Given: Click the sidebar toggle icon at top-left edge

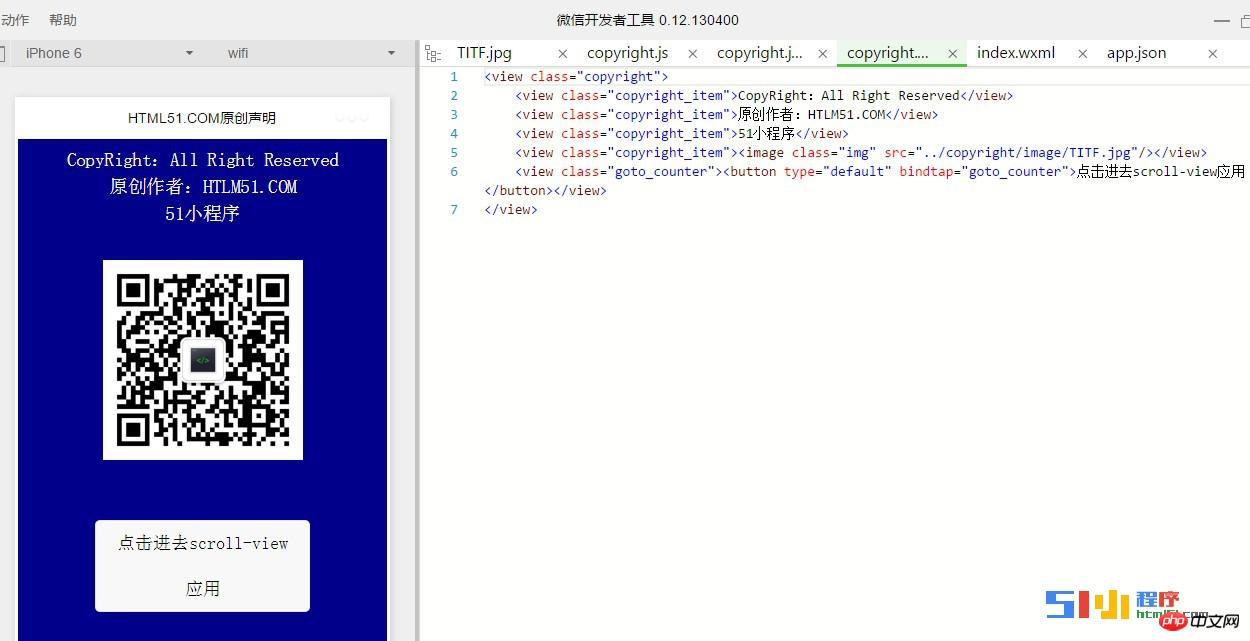Looking at the screenshot, I should tap(6, 53).
